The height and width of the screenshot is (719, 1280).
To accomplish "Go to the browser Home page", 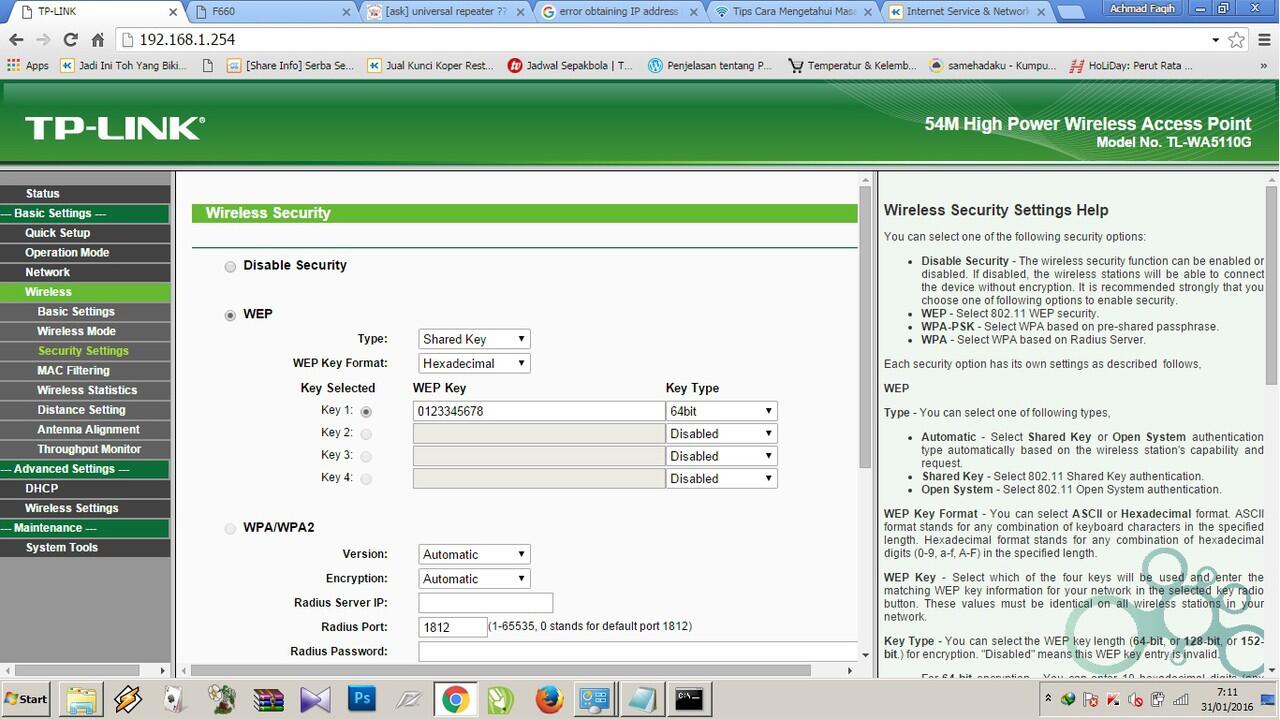I will click(97, 40).
